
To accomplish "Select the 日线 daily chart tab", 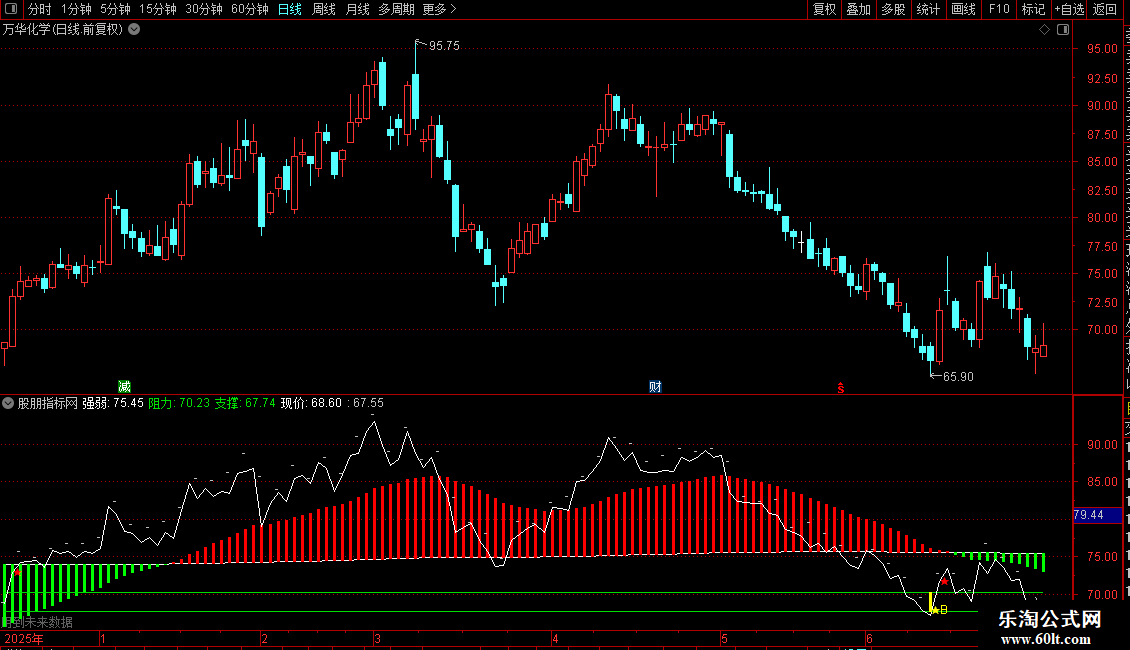I will coord(290,9).
